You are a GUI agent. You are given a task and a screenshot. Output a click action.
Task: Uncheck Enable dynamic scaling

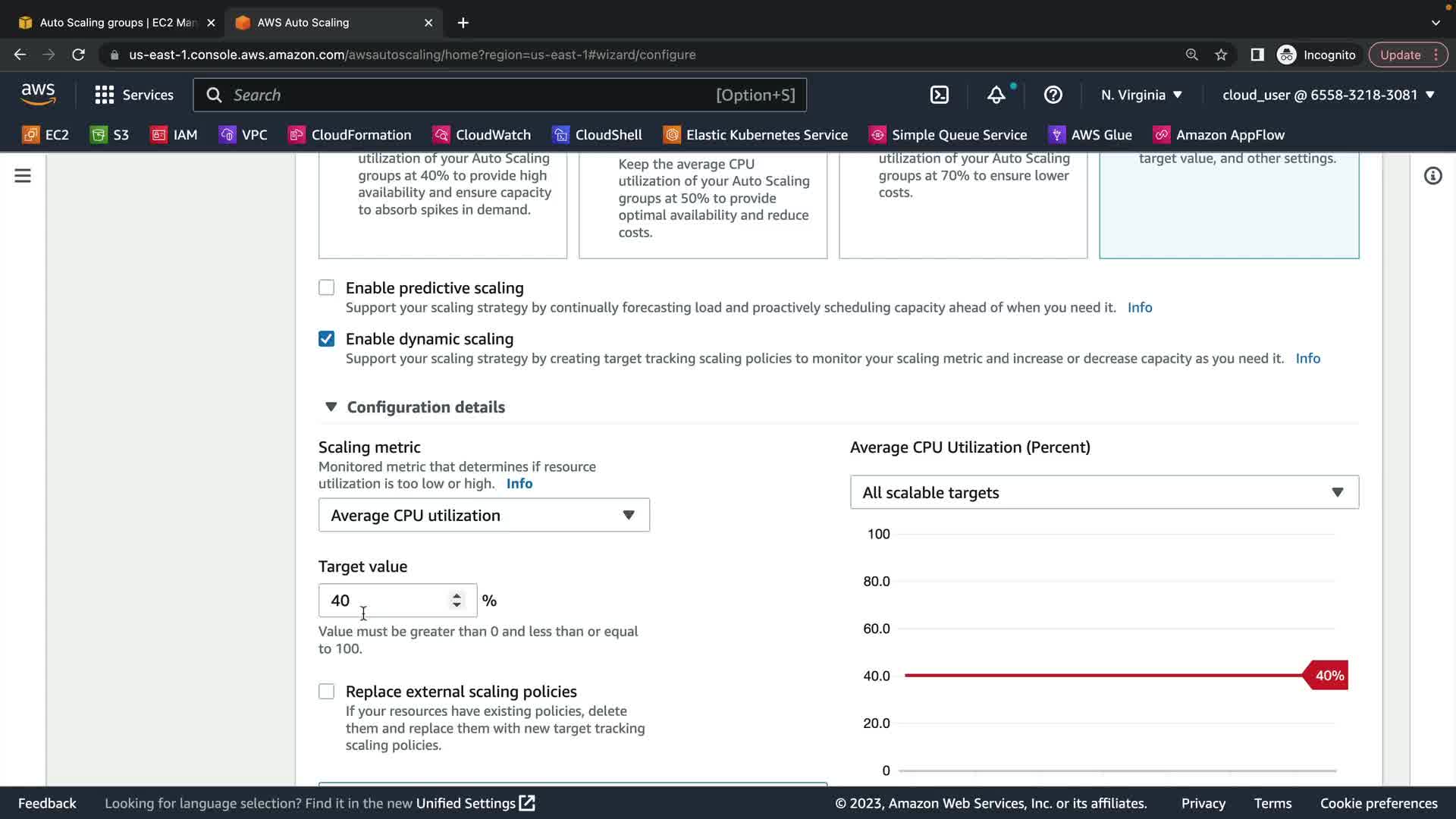(x=326, y=339)
